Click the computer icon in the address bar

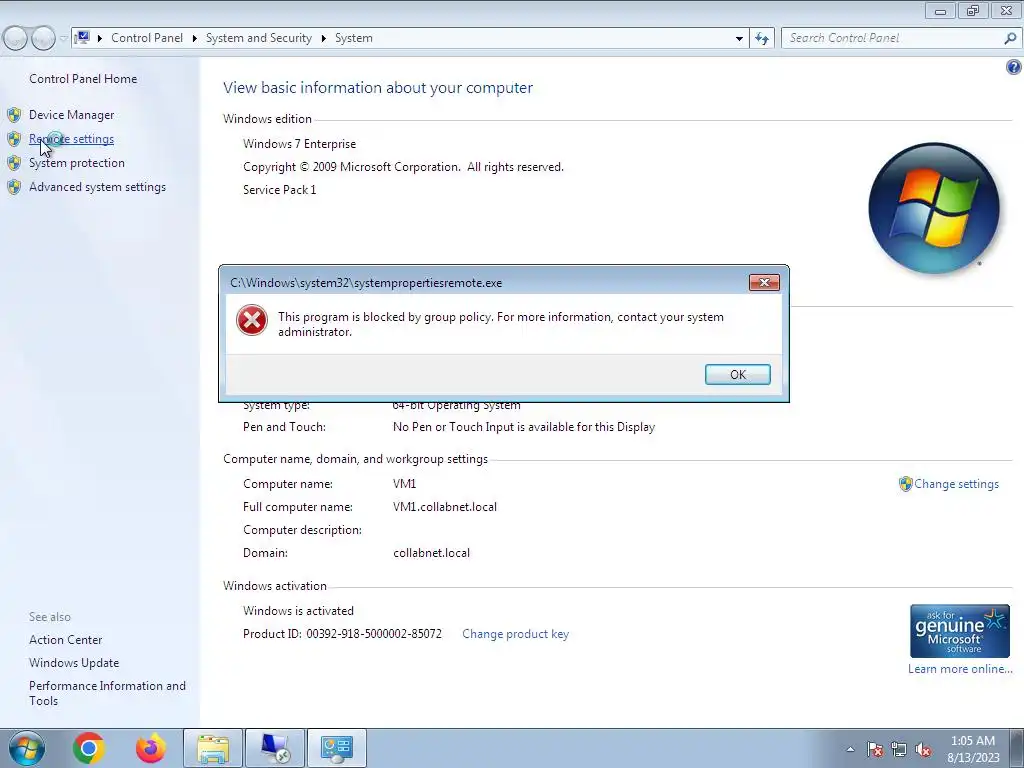pyautogui.click(x=82, y=37)
